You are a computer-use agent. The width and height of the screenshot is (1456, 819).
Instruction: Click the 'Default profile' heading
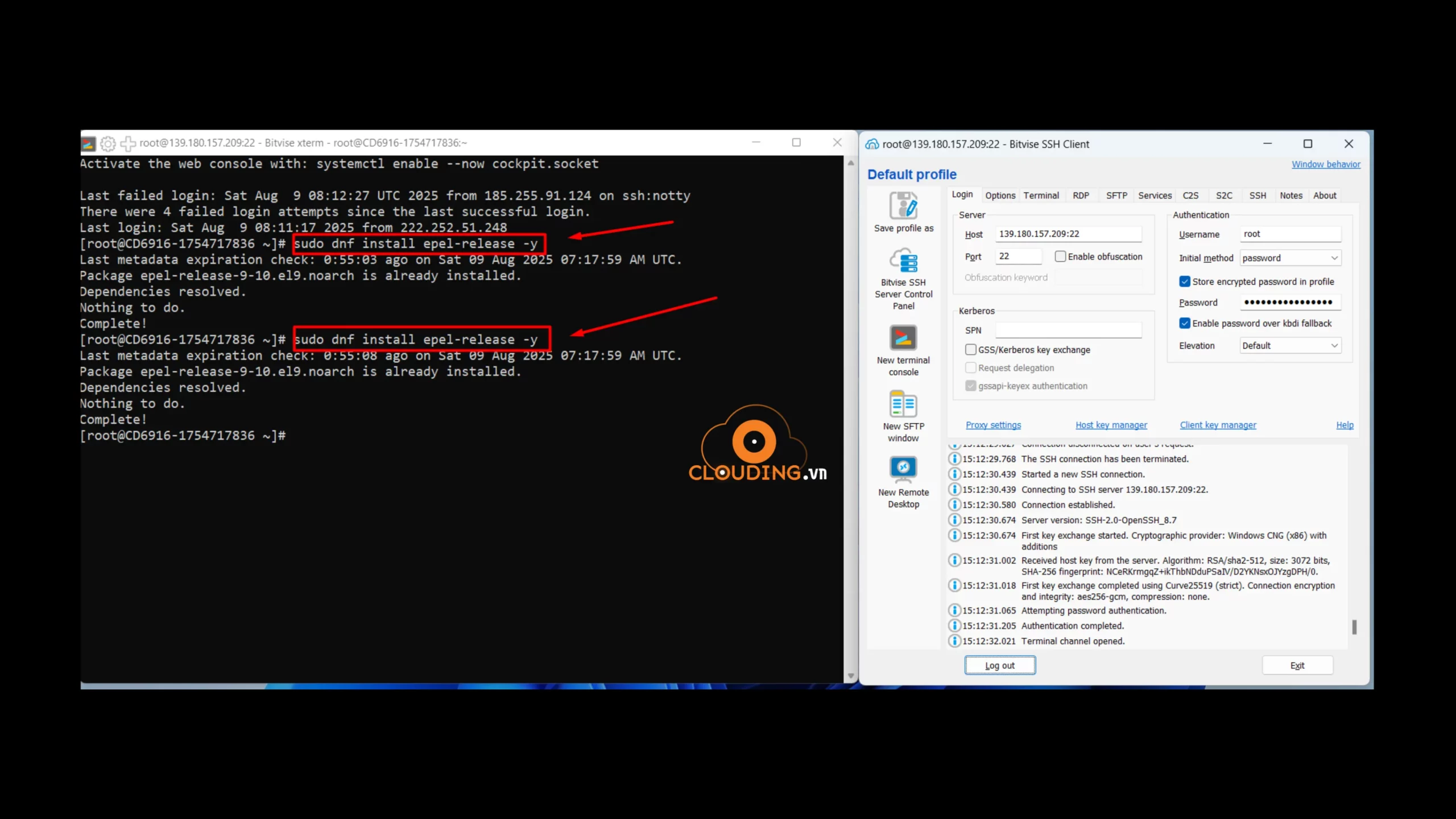912,175
